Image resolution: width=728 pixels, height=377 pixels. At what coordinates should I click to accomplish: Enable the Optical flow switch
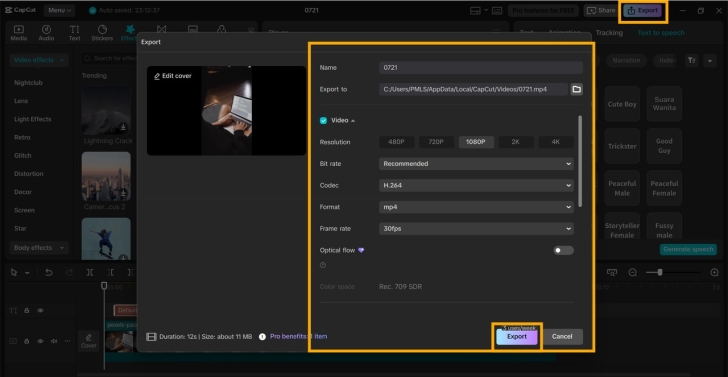[563, 251]
